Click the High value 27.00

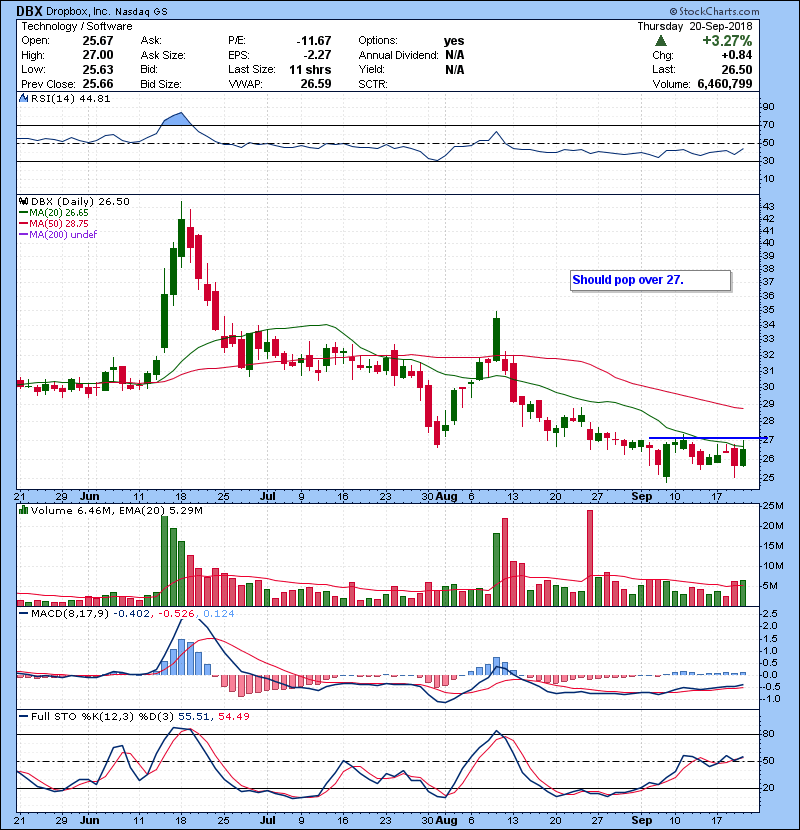click(x=98, y=55)
